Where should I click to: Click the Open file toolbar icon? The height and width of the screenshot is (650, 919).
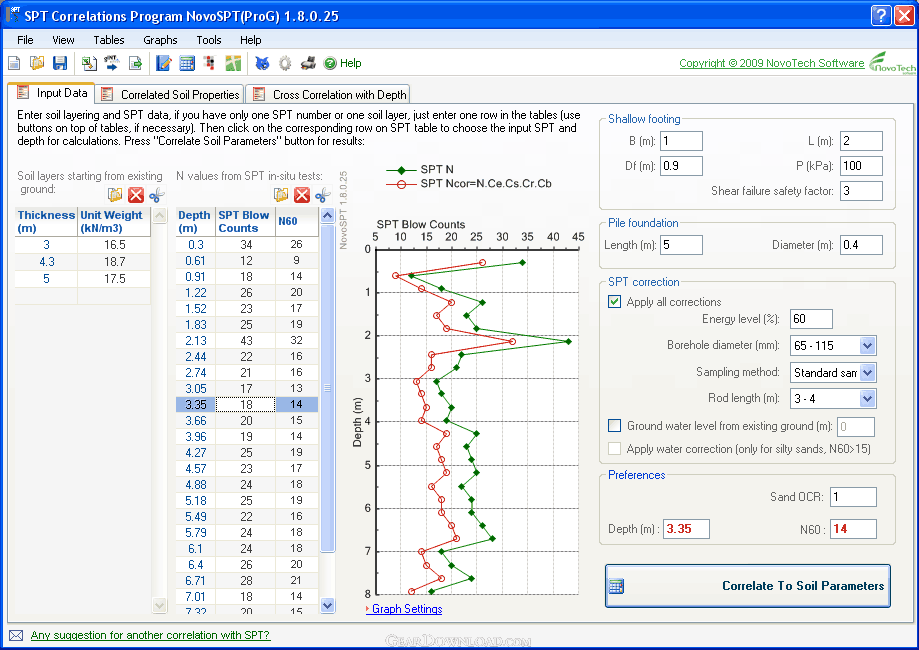(x=37, y=63)
